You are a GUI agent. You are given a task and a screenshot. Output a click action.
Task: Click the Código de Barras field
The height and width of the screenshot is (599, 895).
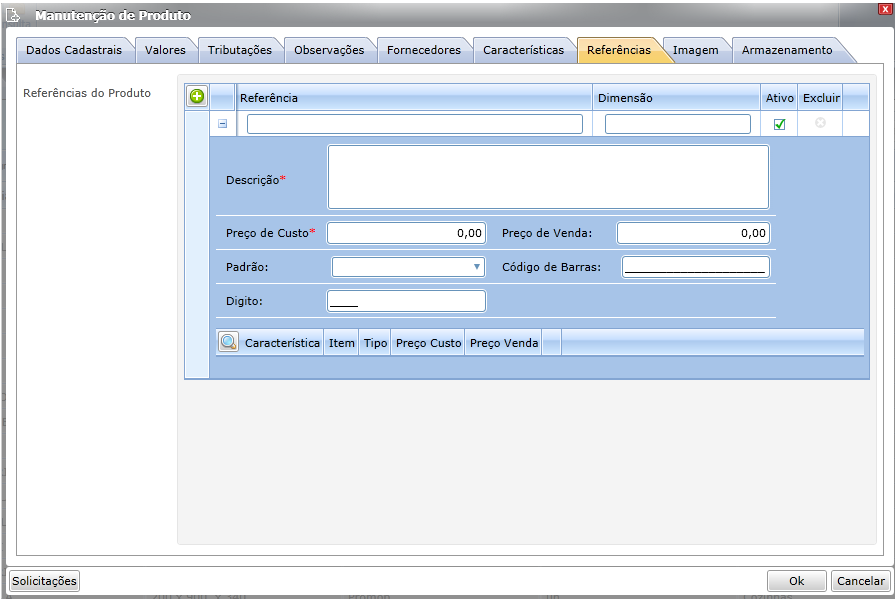point(695,267)
